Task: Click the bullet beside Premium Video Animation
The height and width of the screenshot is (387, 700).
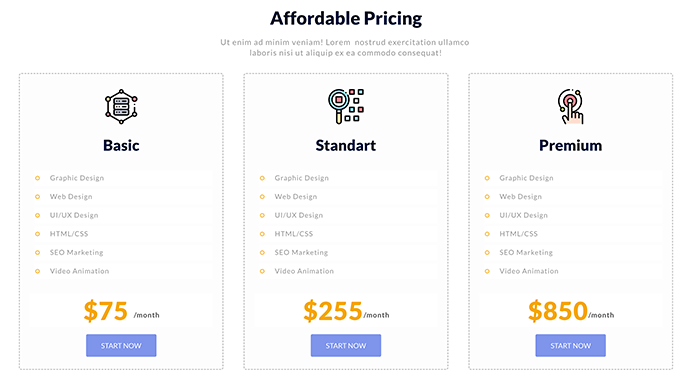Action: (x=487, y=271)
